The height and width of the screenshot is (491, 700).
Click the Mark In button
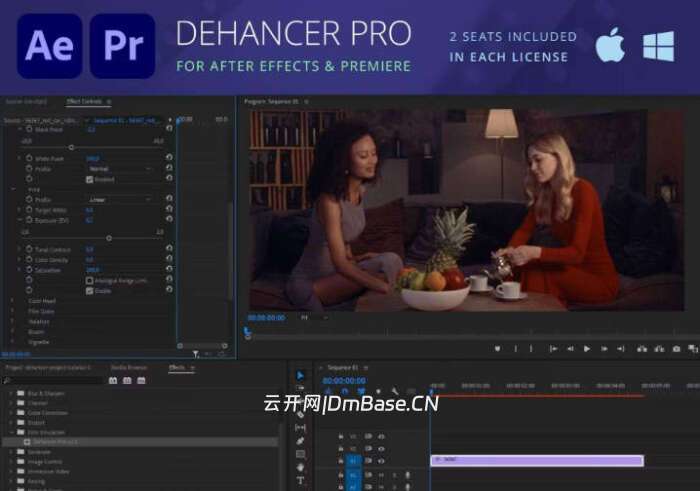tap(516, 349)
